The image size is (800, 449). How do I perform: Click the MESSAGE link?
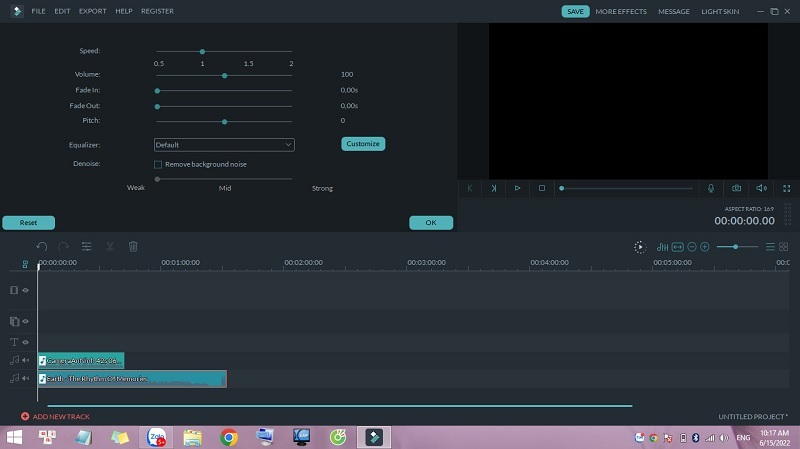[673, 11]
